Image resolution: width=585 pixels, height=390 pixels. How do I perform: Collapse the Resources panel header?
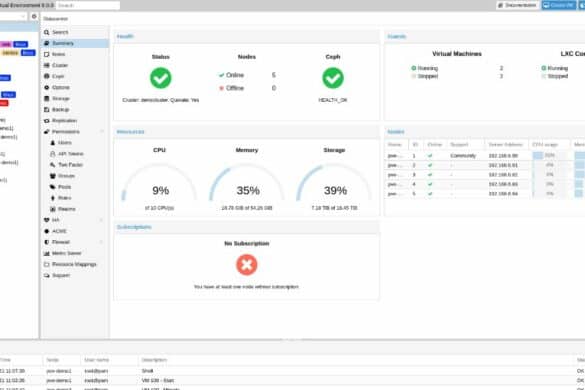click(247, 132)
